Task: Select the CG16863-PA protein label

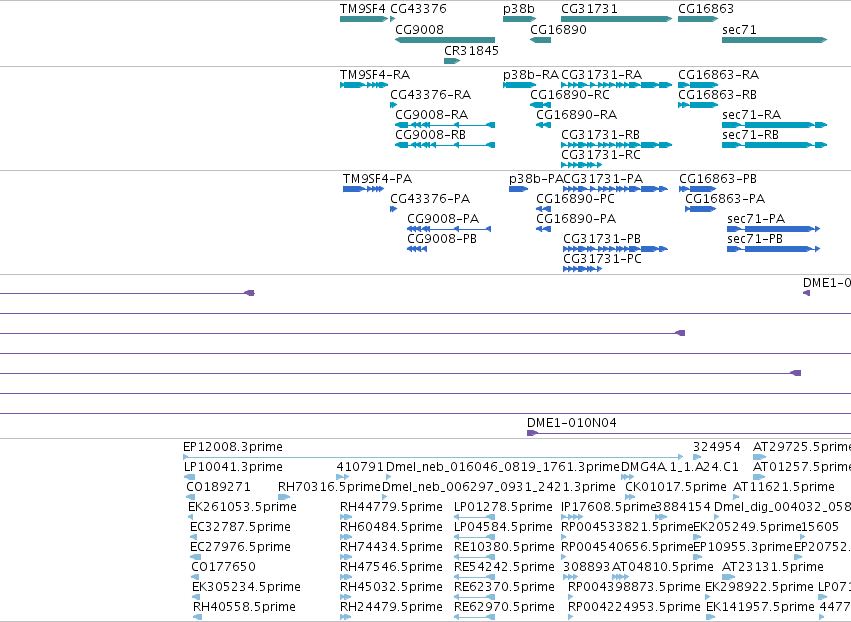Action: [725, 199]
